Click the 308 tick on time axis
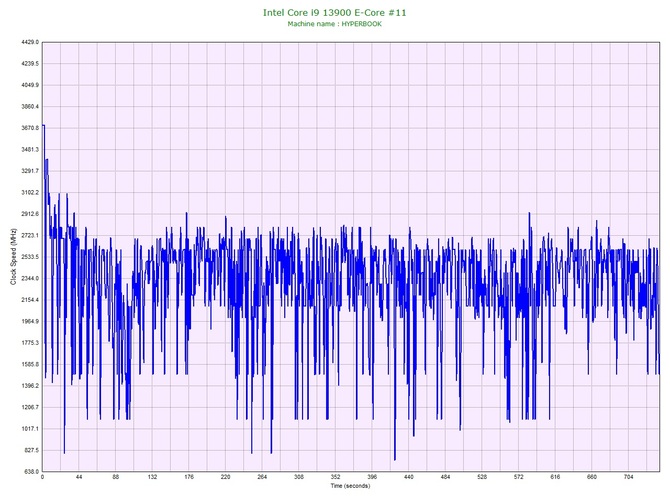The width and height of the screenshot is (670, 503). 299,477
